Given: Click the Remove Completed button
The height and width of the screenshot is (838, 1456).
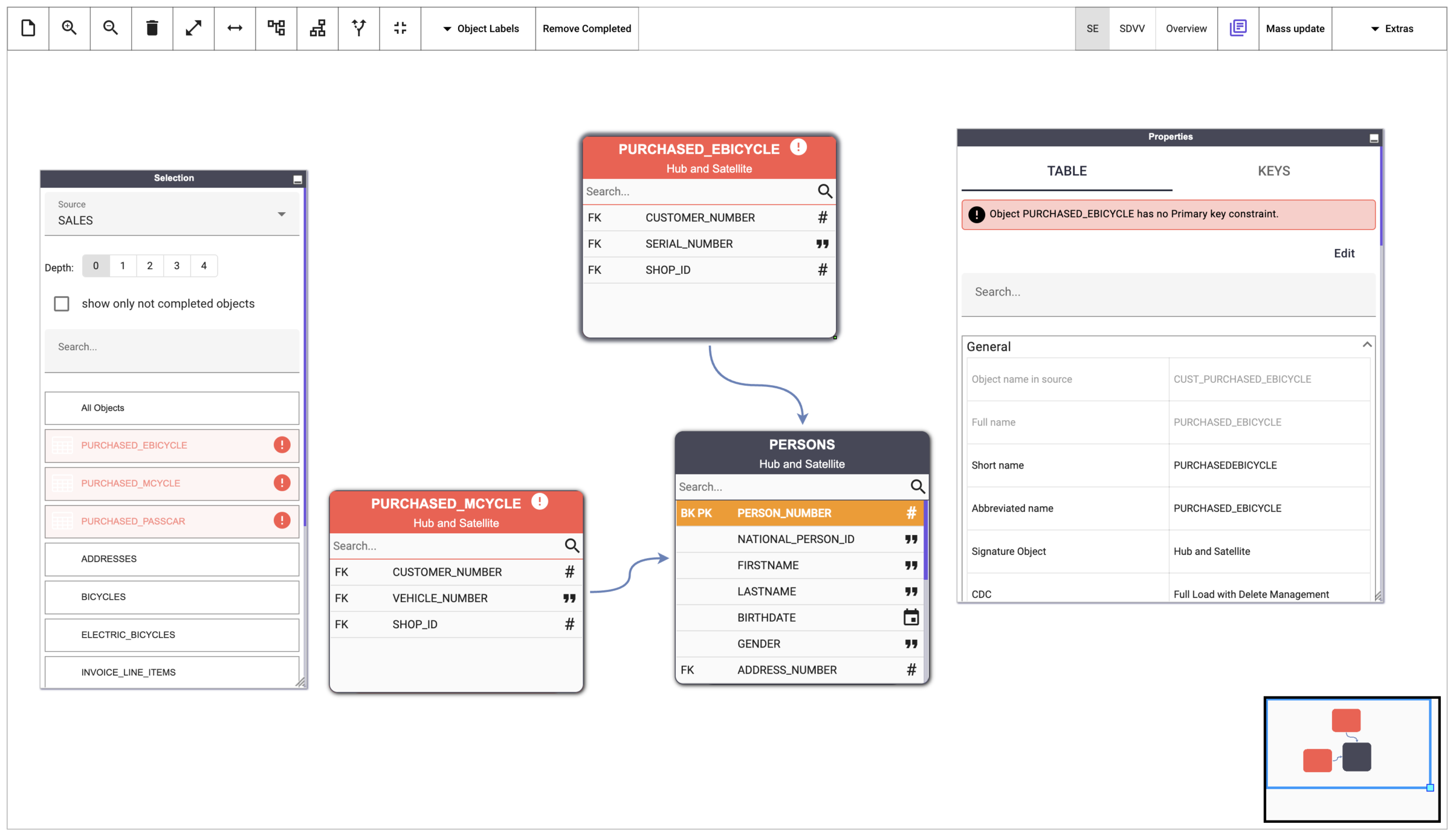Looking at the screenshot, I should click(x=587, y=29).
